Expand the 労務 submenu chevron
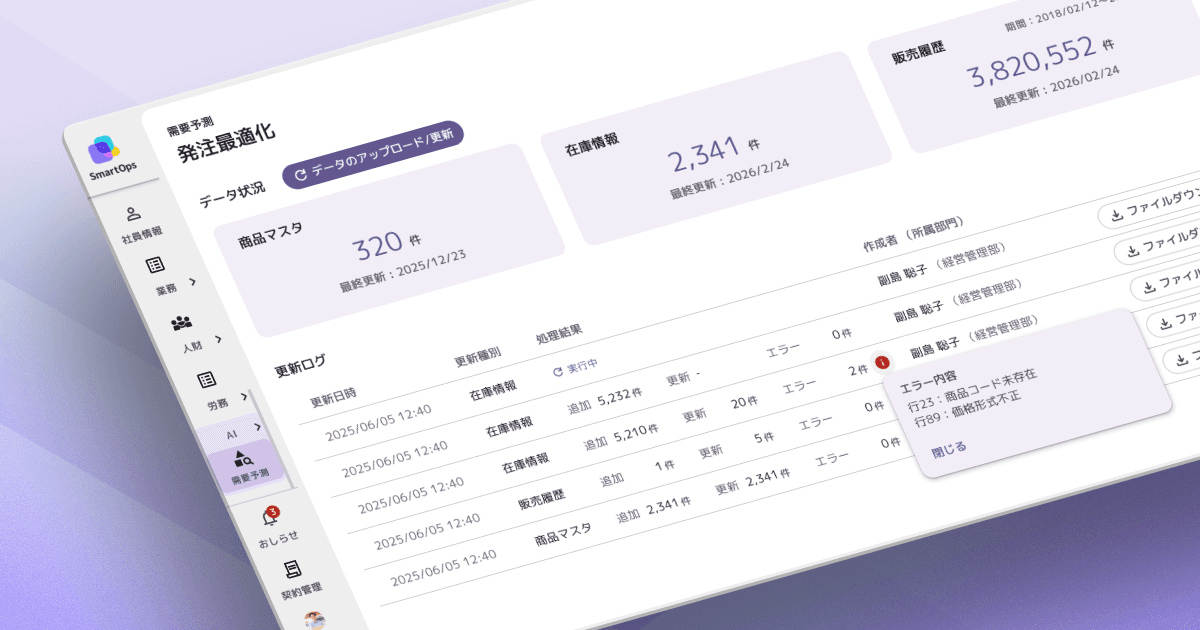Viewport: 1200px width, 630px height. point(246,398)
